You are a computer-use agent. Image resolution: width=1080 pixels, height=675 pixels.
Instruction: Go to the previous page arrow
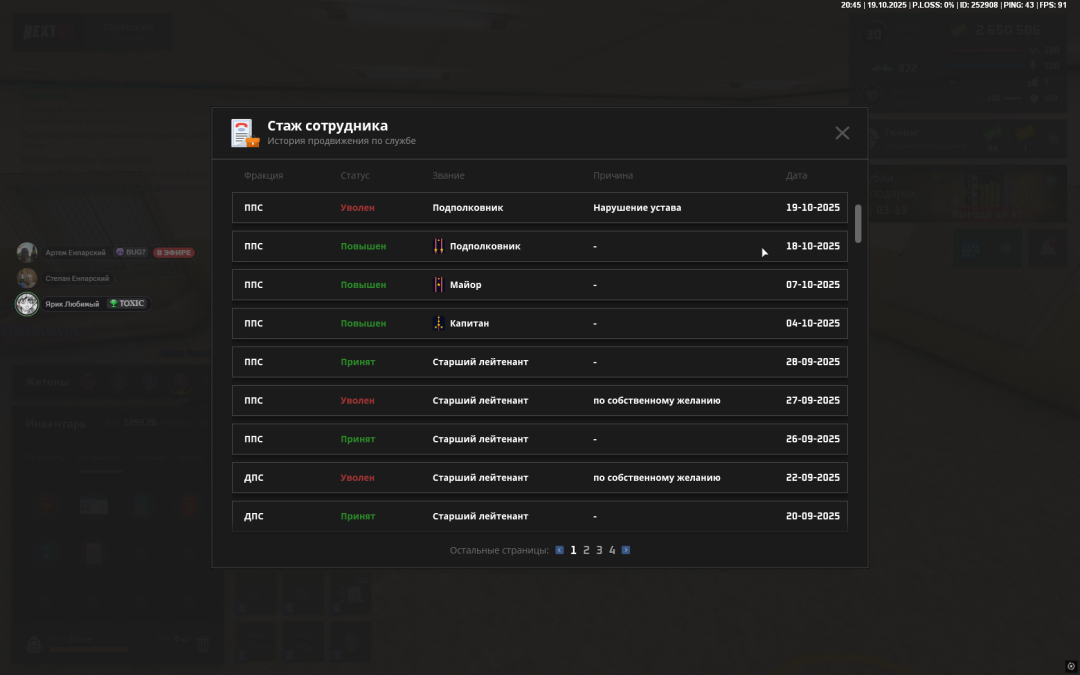[559, 550]
